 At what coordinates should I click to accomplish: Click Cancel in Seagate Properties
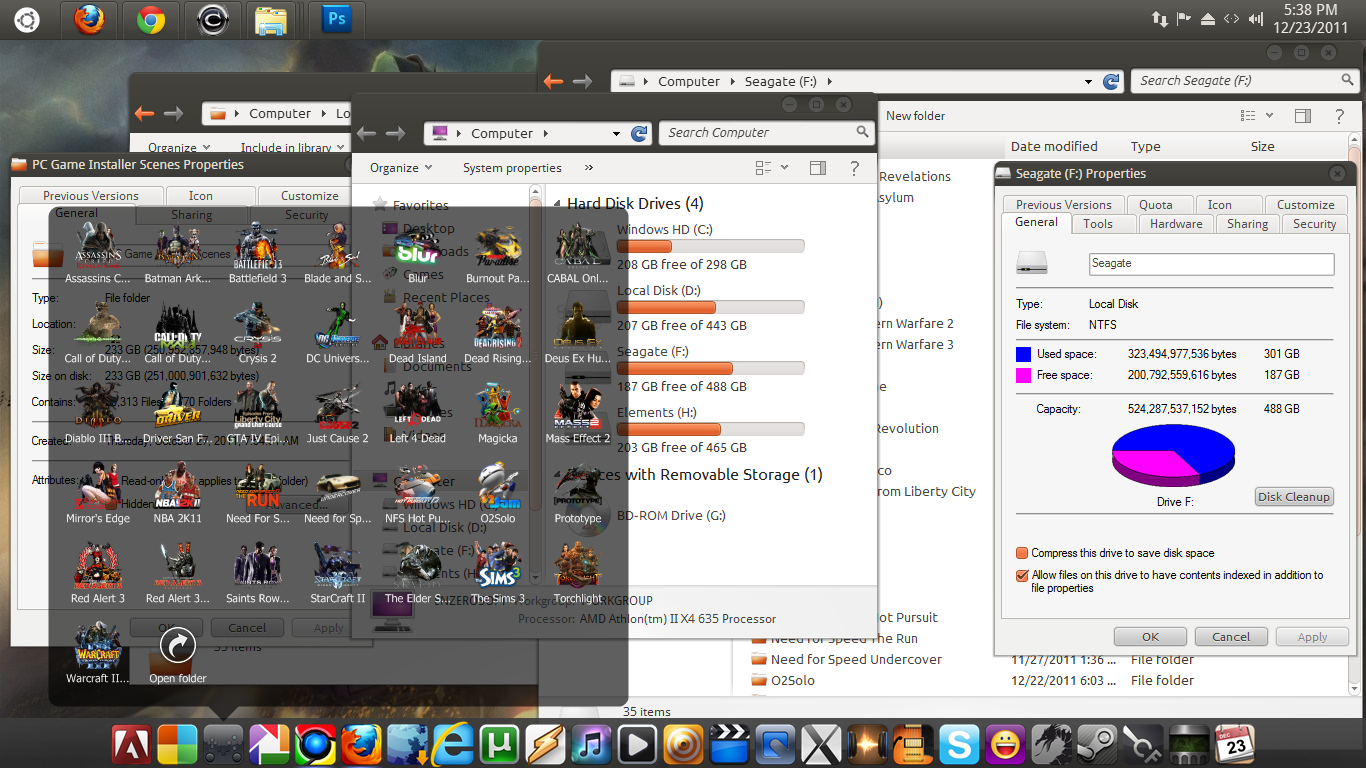pos(1231,637)
